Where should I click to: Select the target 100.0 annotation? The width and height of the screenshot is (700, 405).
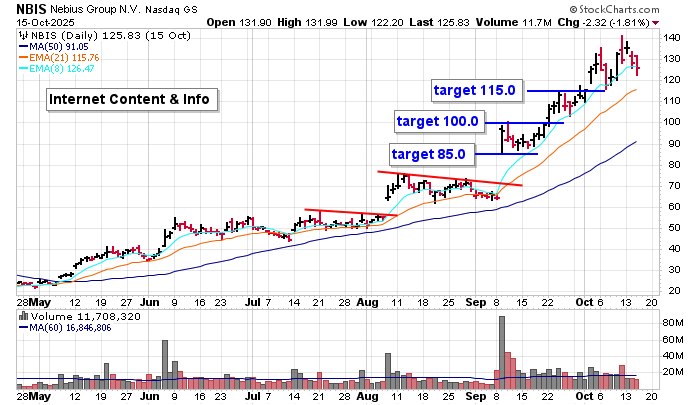[438, 122]
